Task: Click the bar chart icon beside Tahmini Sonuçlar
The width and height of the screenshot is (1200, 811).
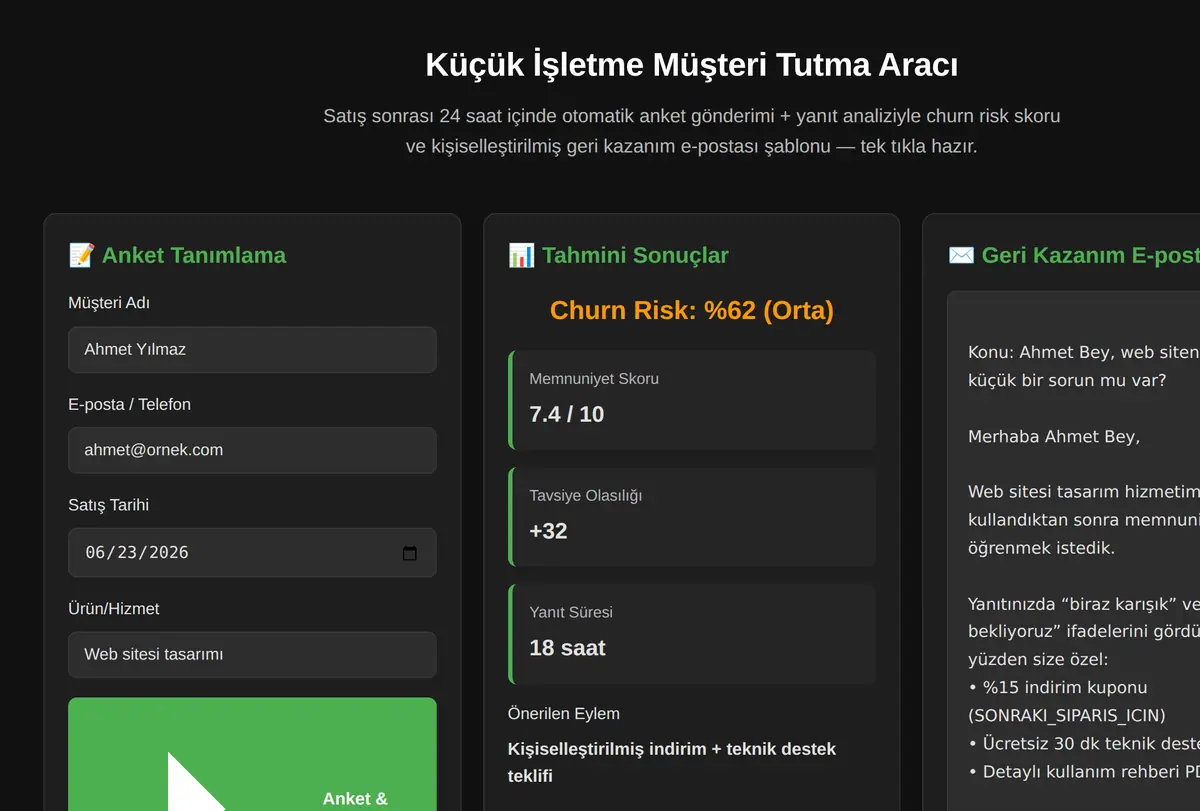Action: coord(521,255)
